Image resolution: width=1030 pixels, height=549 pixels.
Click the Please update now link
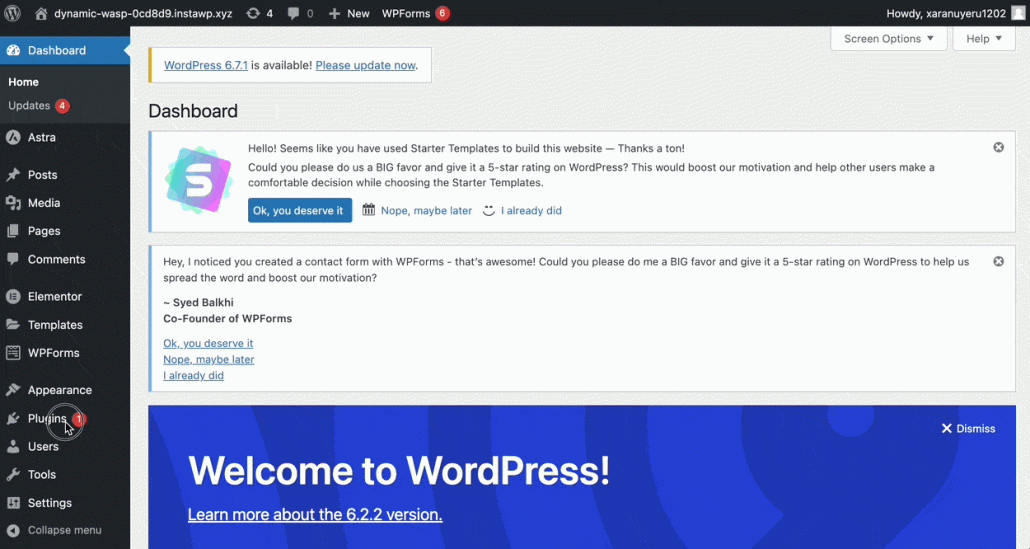click(365, 65)
